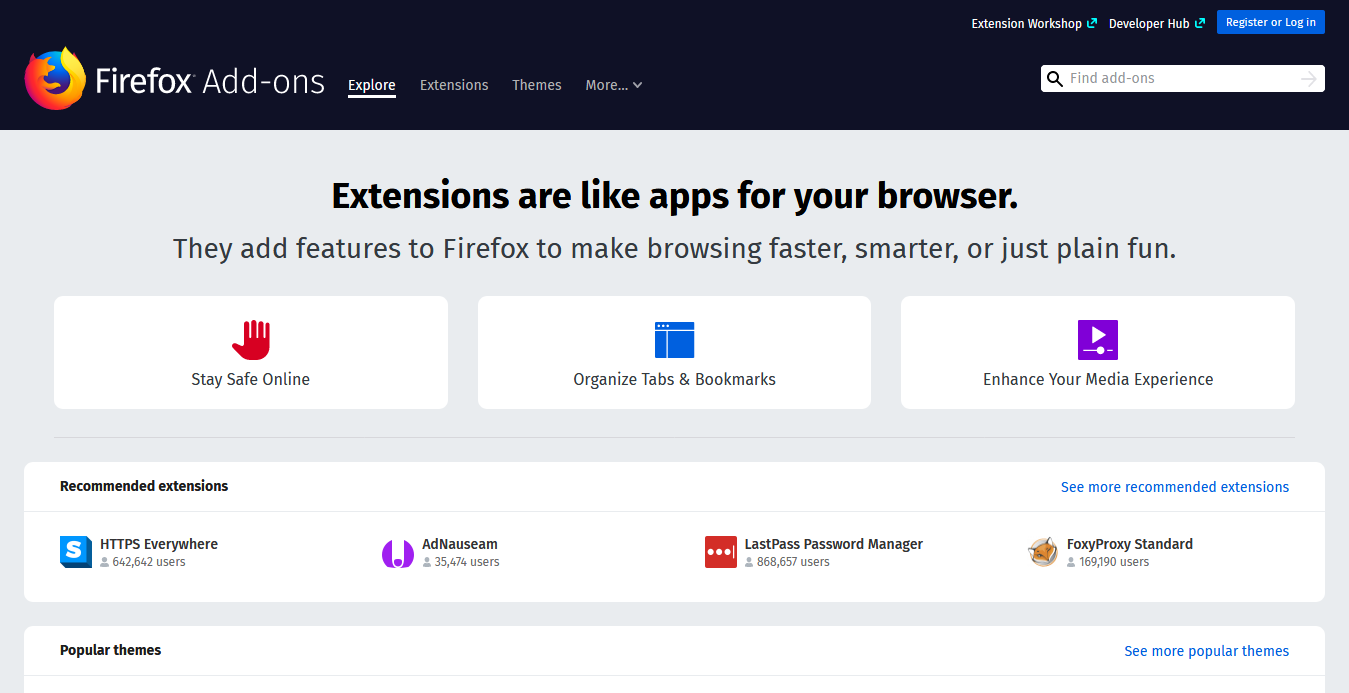Screen dimensions: 1349x693
Task: Select the Explore tab
Action: 372,85
